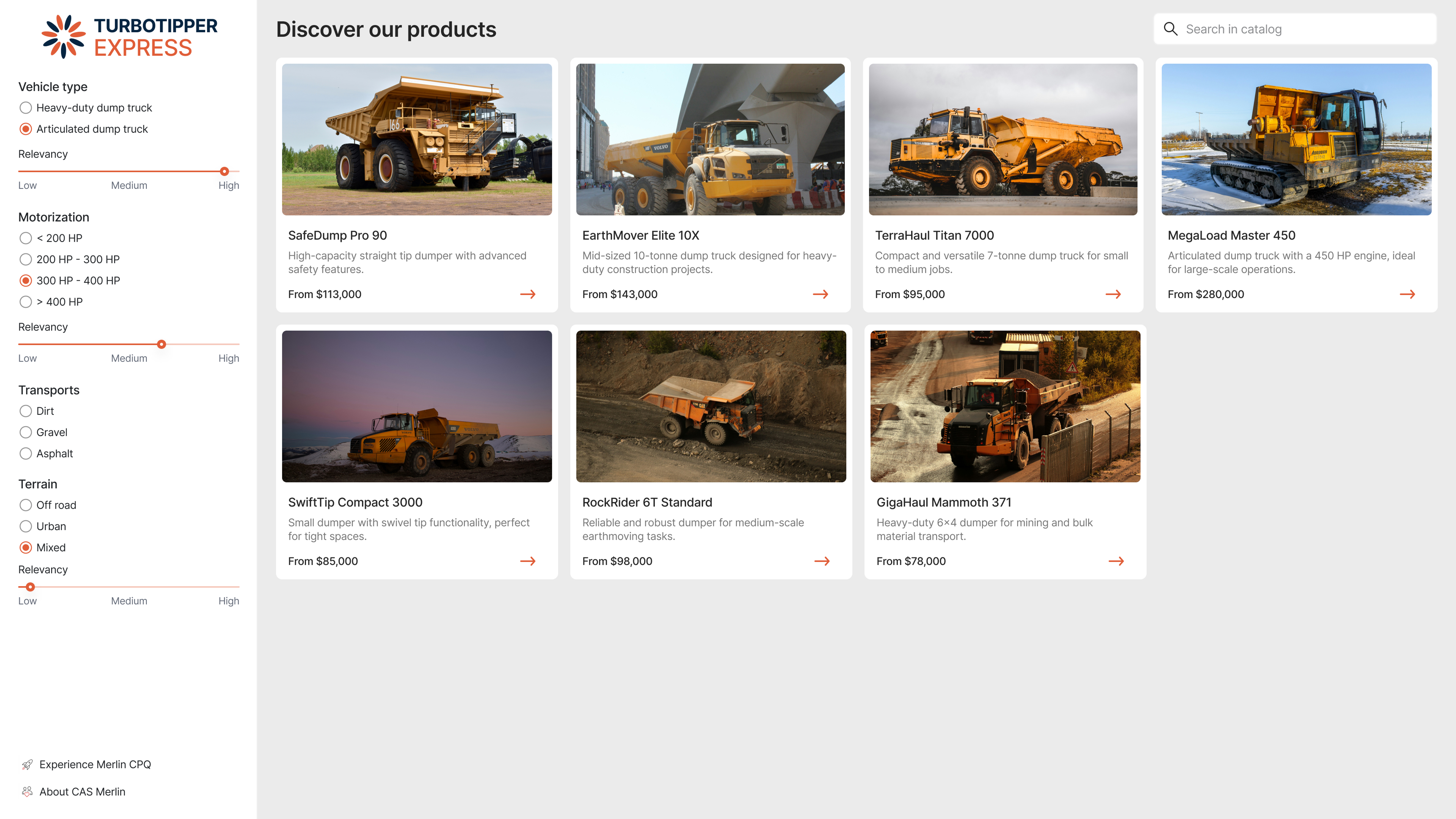
Task: Click arrow on TerraHaul Titan 7000 card
Action: coord(1113,294)
